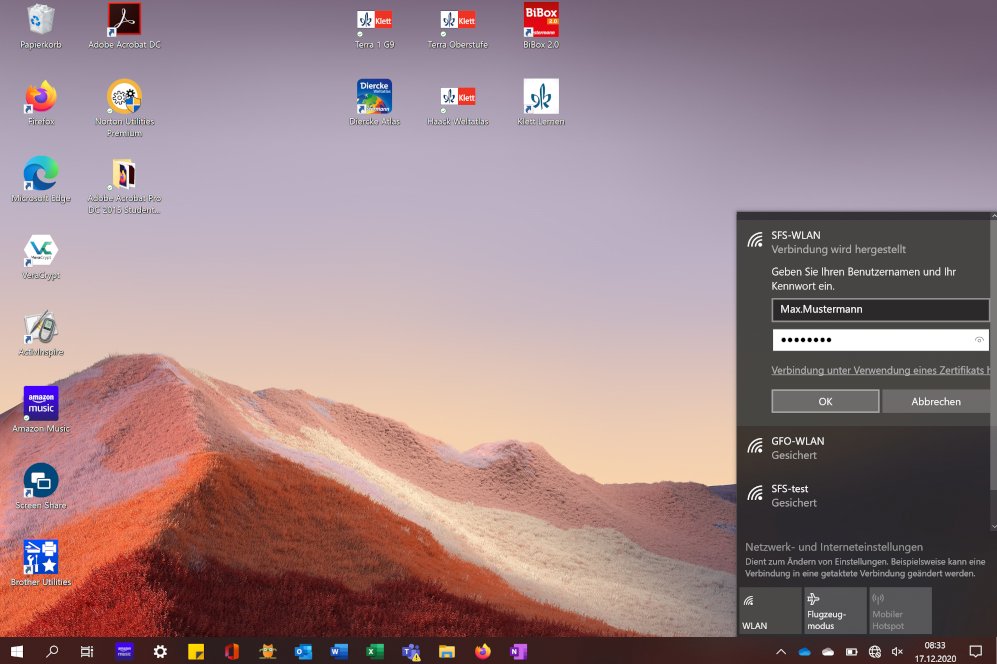Toggle the Mobiler Hotspot tile
The width and height of the screenshot is (997, 664).
pos(899,610)
